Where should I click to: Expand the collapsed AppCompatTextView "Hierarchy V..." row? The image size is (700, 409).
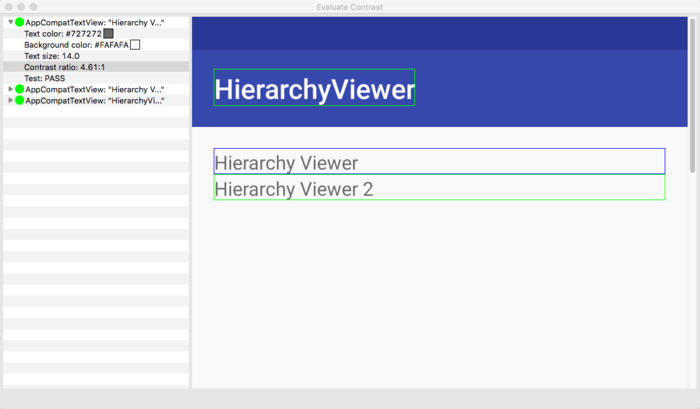(x=11, y=89)
